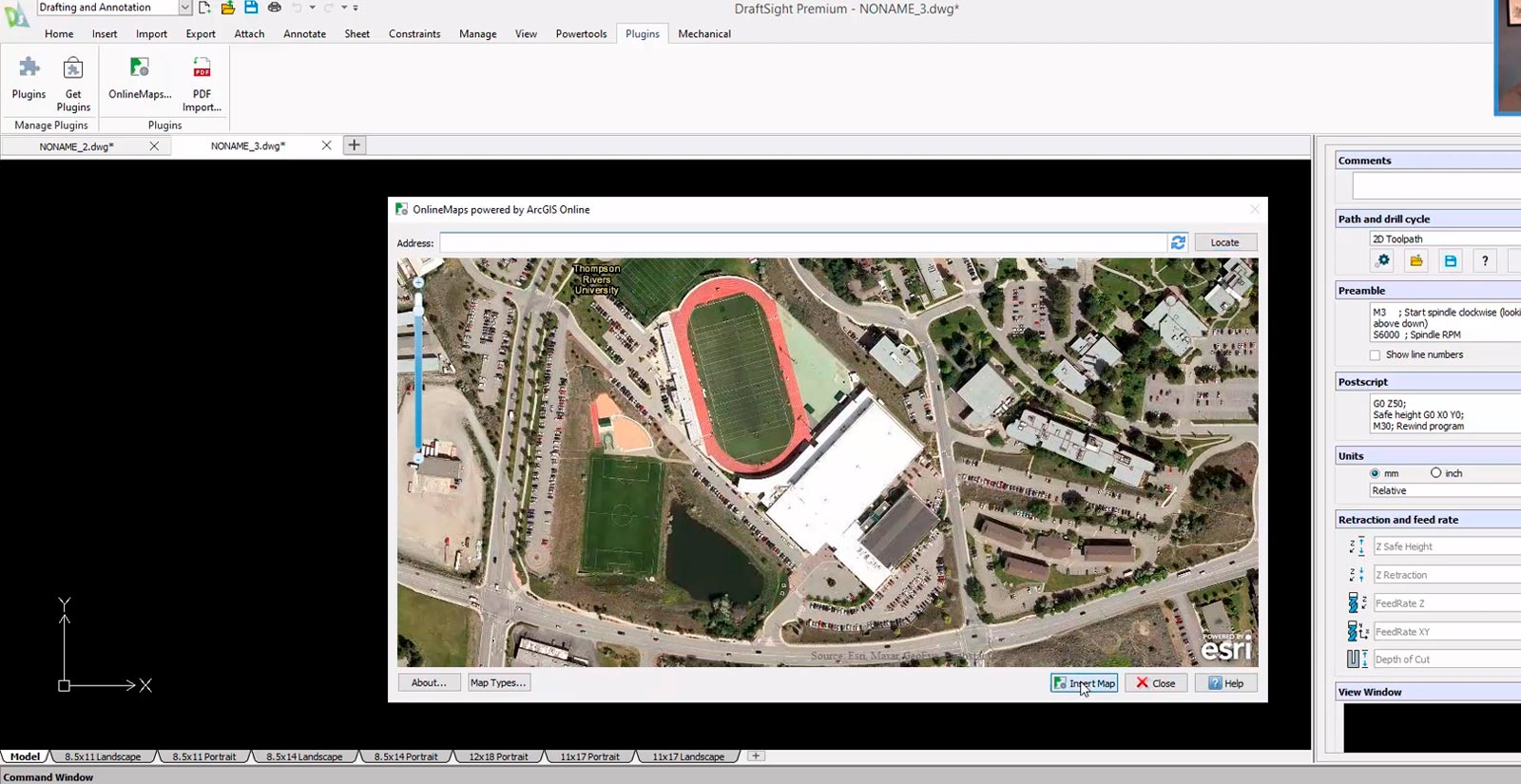This screenshot has height=784, width=1521.
Task: Open the Powertools ribbon tab
Action: [581, 34]
